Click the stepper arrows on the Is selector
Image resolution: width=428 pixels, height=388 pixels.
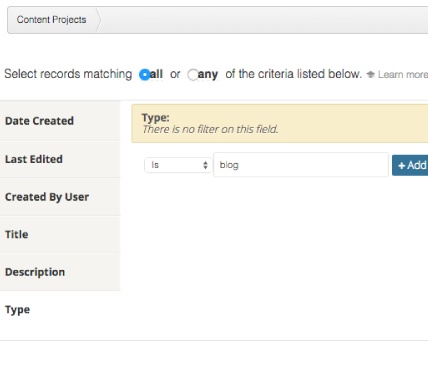[205, 165]
